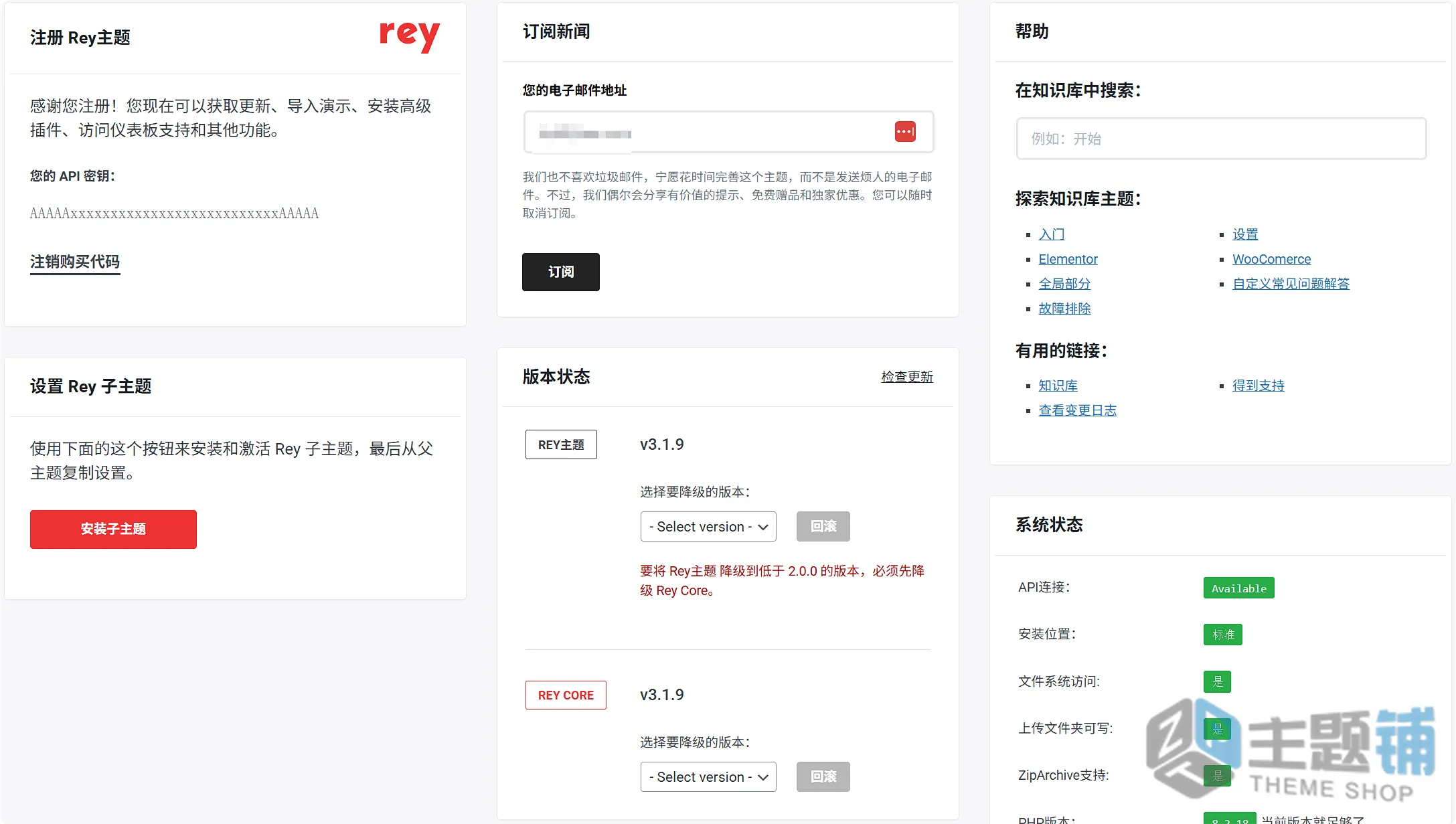
Task: Click the red password manager icon in email field
Action: pyautogui.click(x=905, y=131)
